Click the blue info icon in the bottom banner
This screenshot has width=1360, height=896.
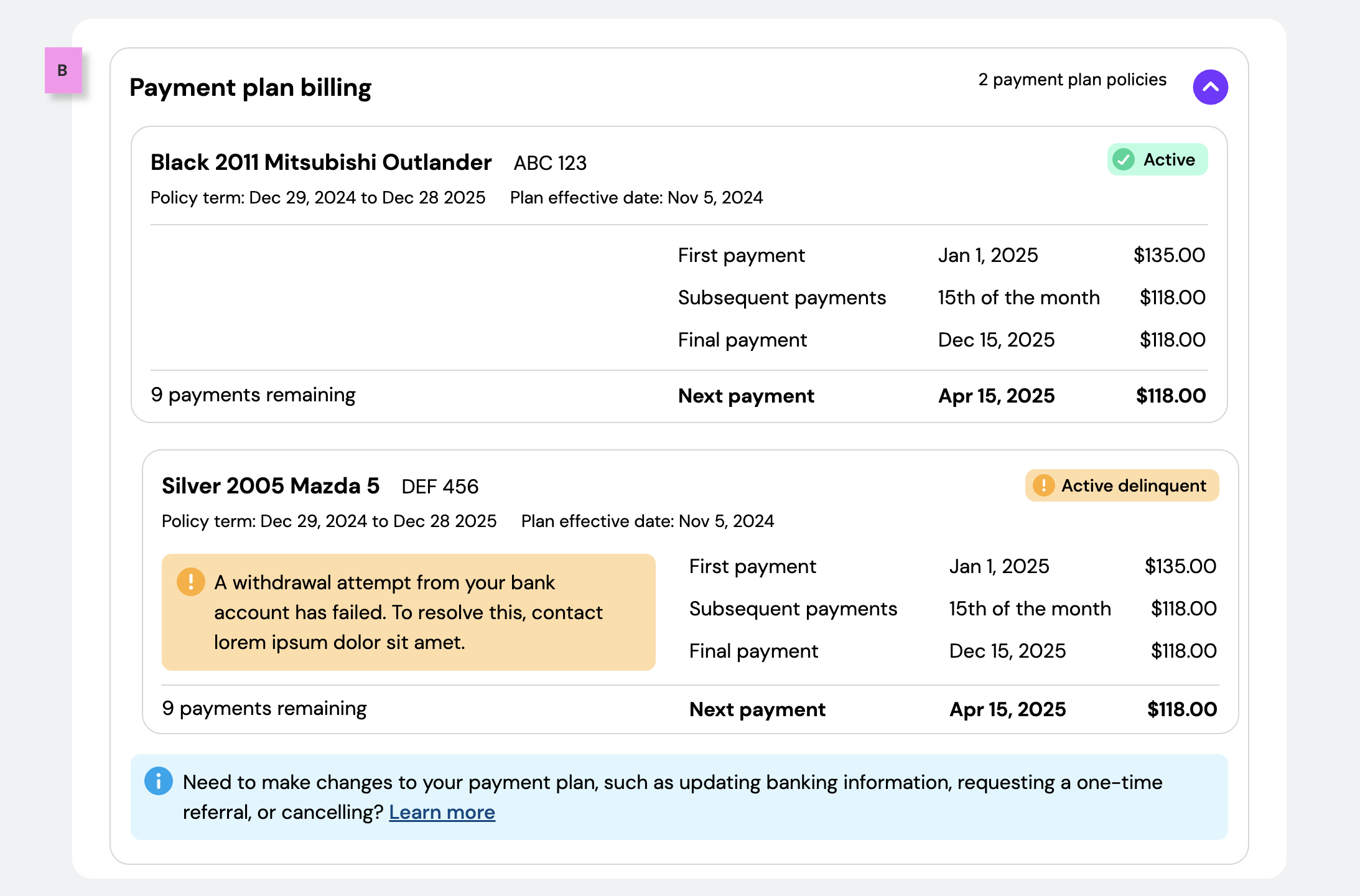158,781
